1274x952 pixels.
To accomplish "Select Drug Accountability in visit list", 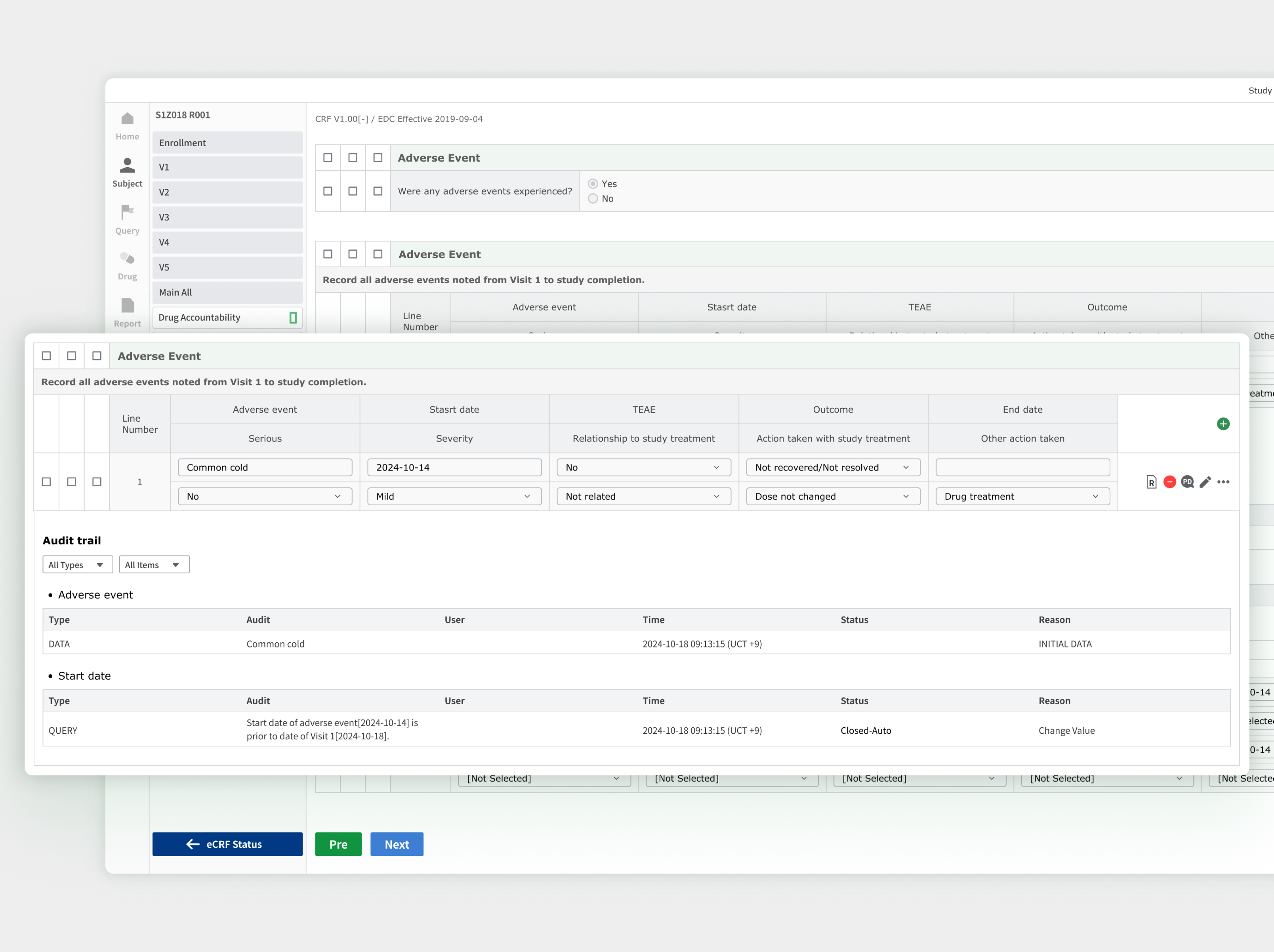I will point(227,317).
